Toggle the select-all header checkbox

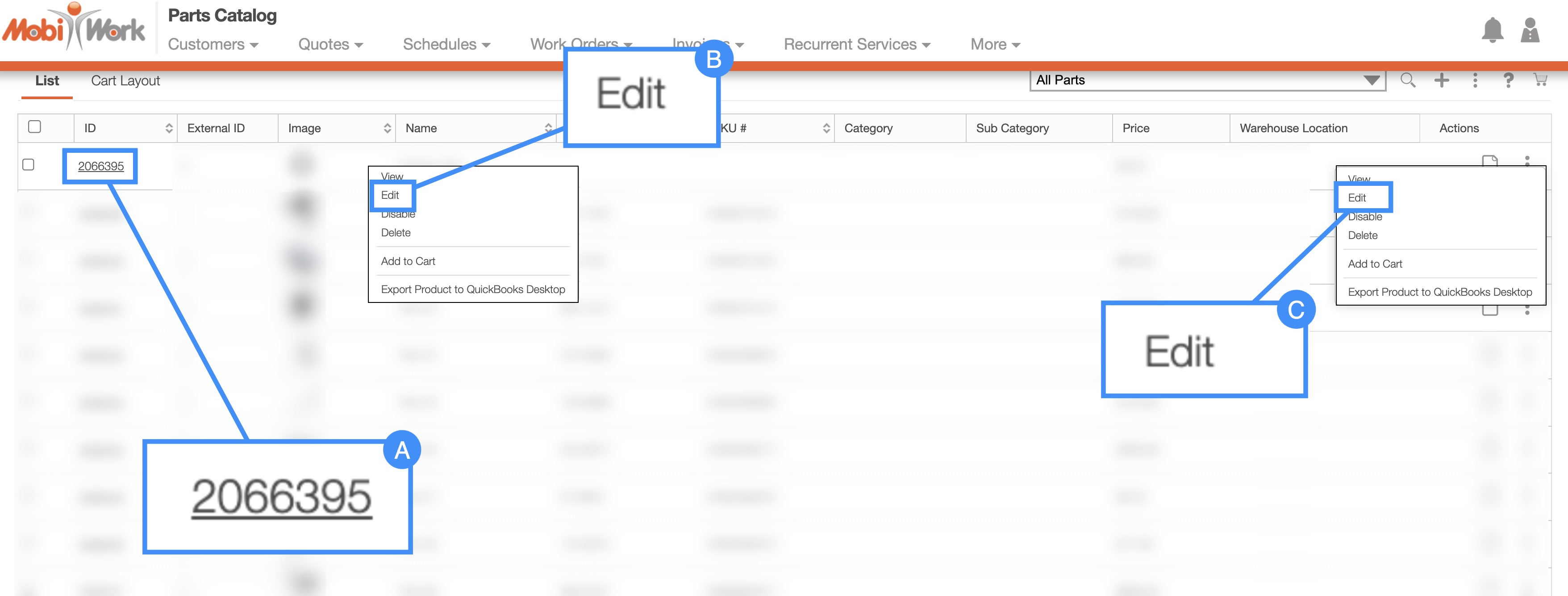[35, 127]
